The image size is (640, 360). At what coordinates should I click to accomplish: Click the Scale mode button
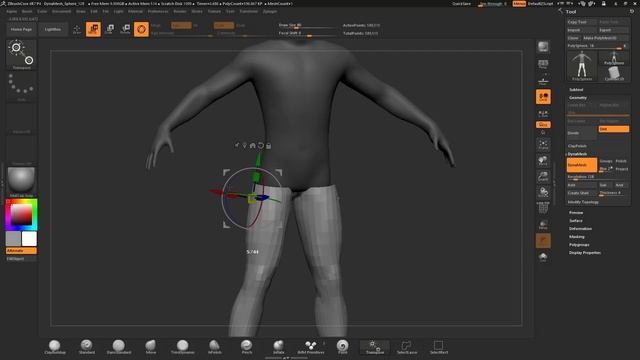click(x=110, y=29)
